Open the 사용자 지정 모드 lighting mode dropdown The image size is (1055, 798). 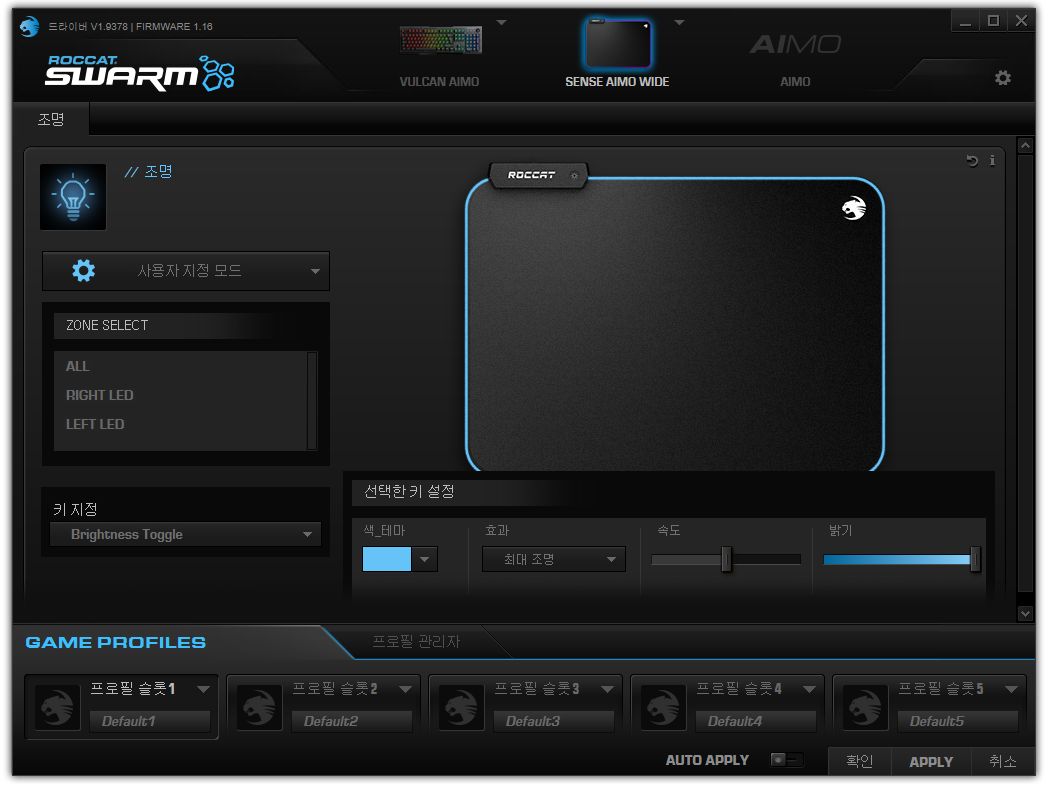pos(186,271)
